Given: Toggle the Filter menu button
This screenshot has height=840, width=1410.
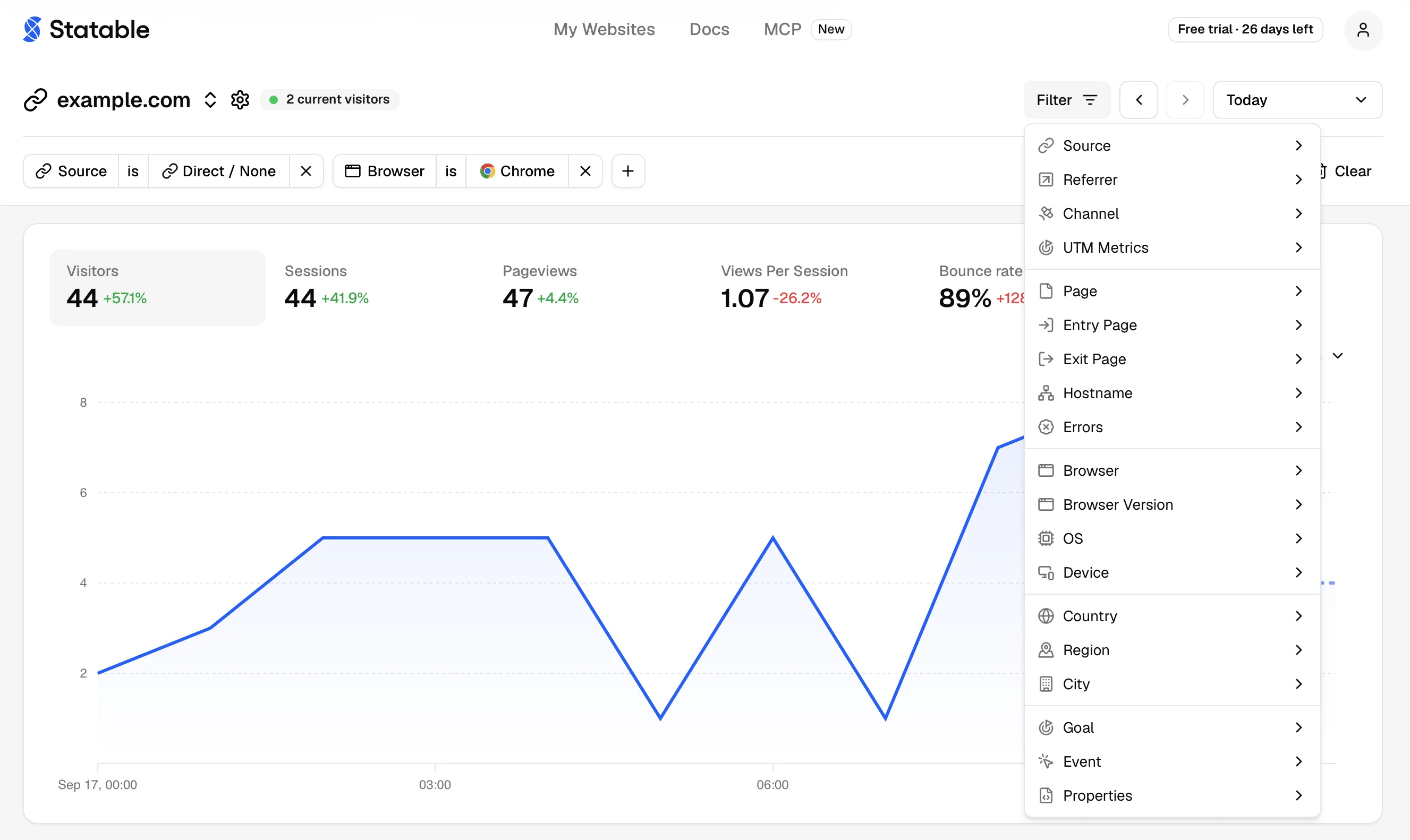Looking at the screenshot, I should click(1067, 100).
